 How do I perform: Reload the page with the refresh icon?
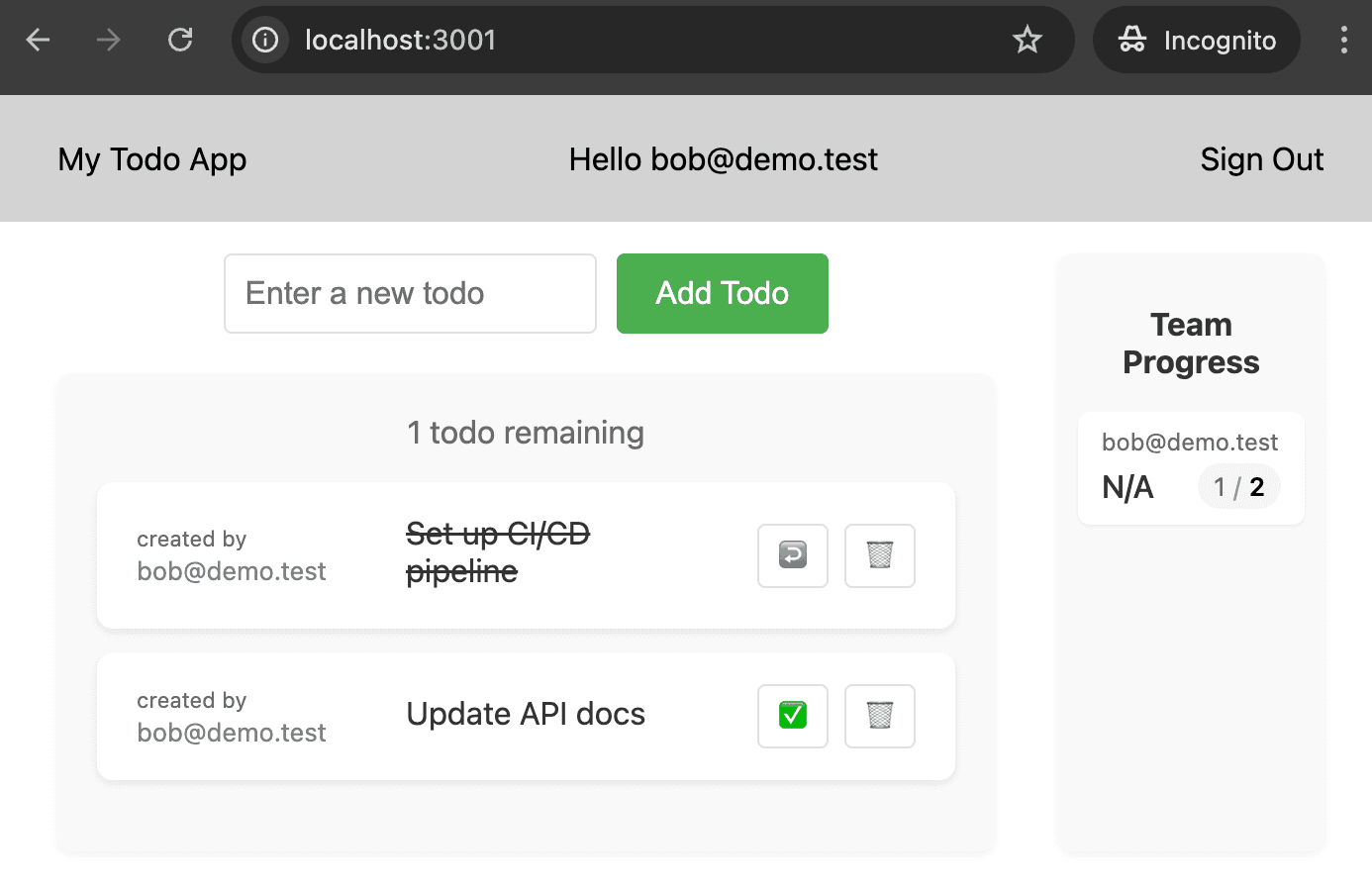click(x=180, y=40)
